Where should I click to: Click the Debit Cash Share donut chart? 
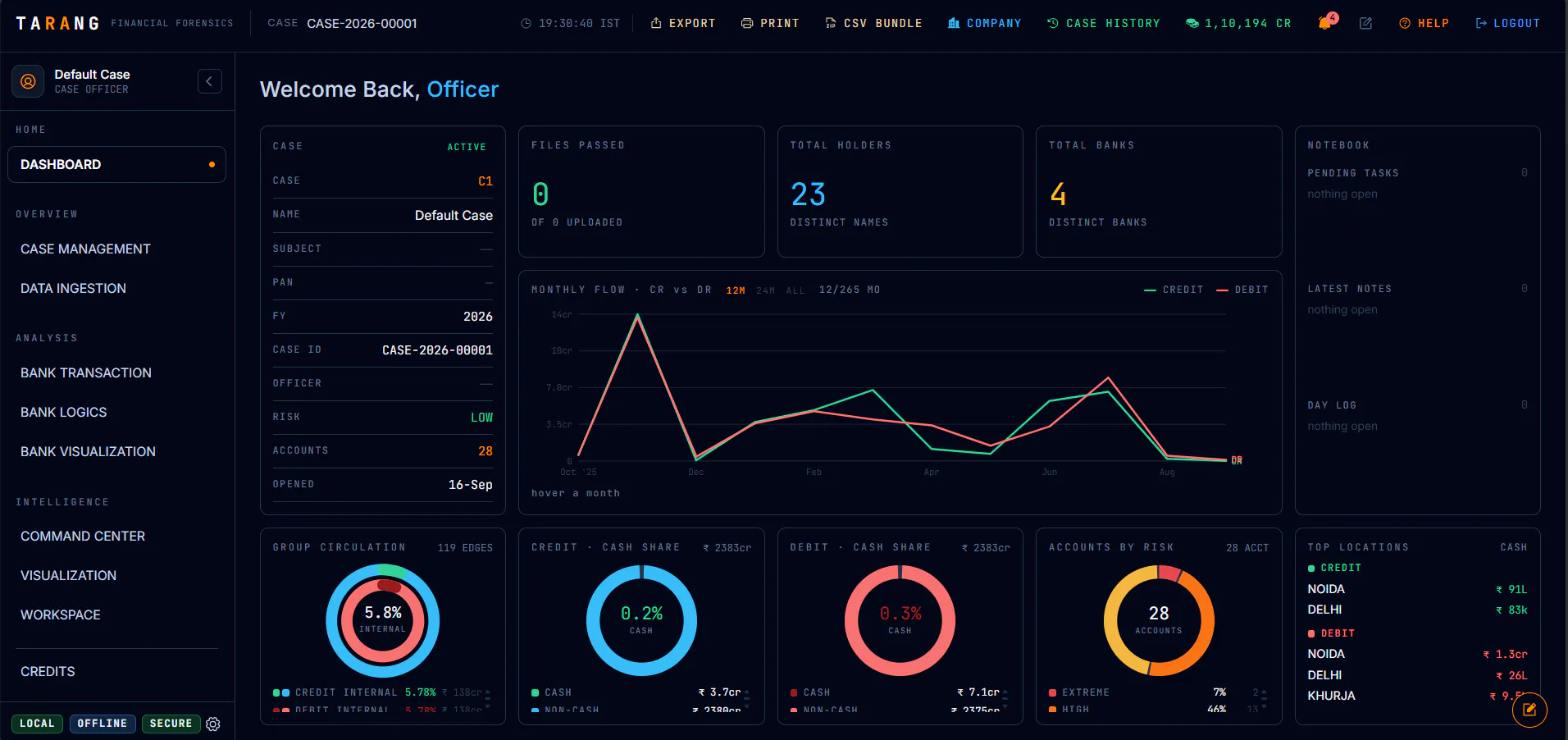900,620
